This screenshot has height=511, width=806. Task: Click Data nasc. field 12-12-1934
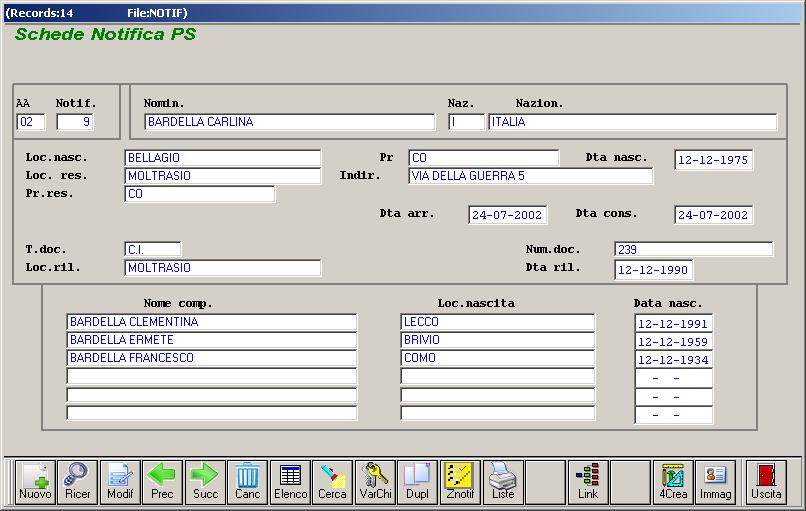pyautogui.click(x=674, y=359)
